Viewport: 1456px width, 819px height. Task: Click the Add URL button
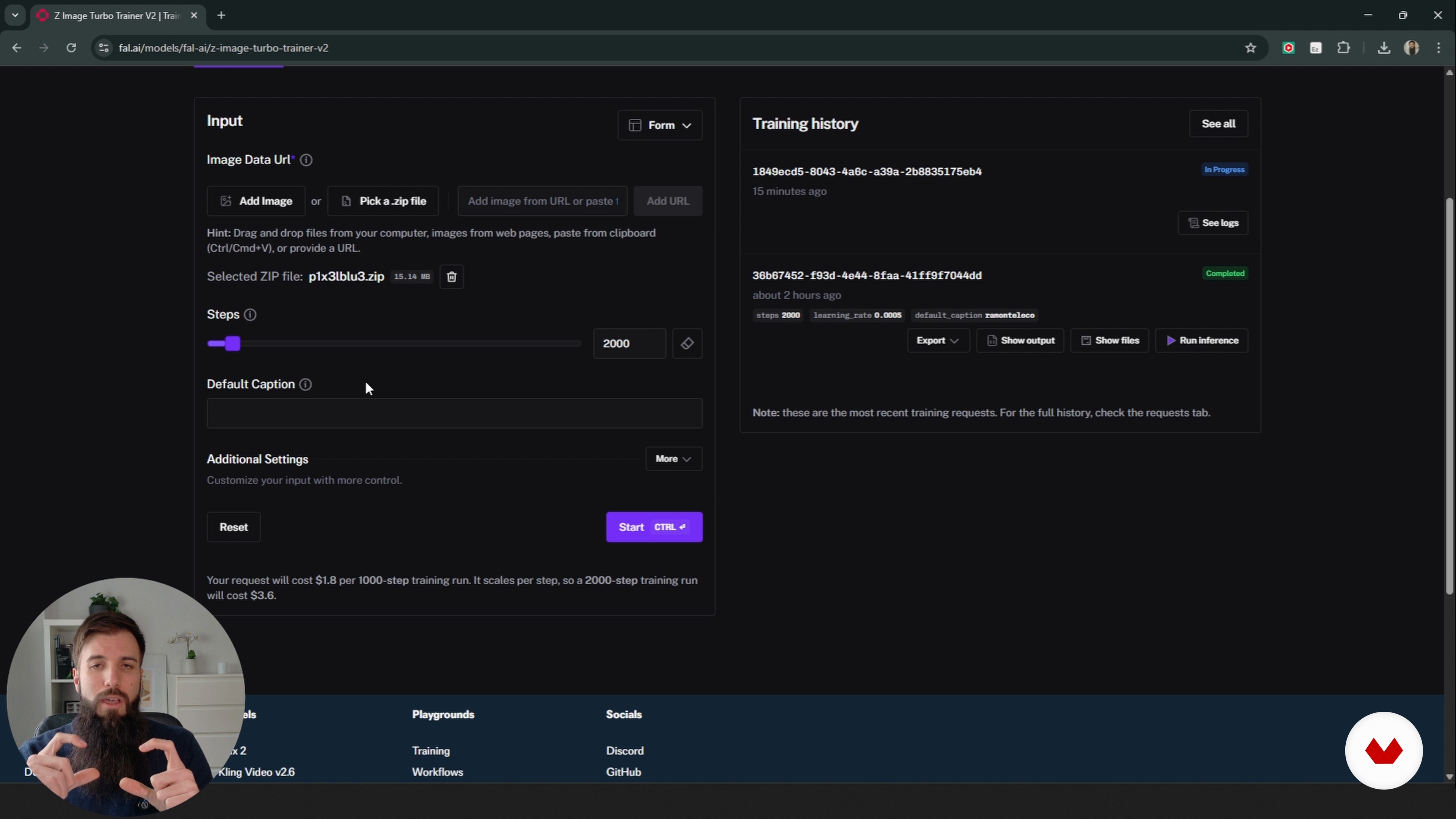[668, 201]
